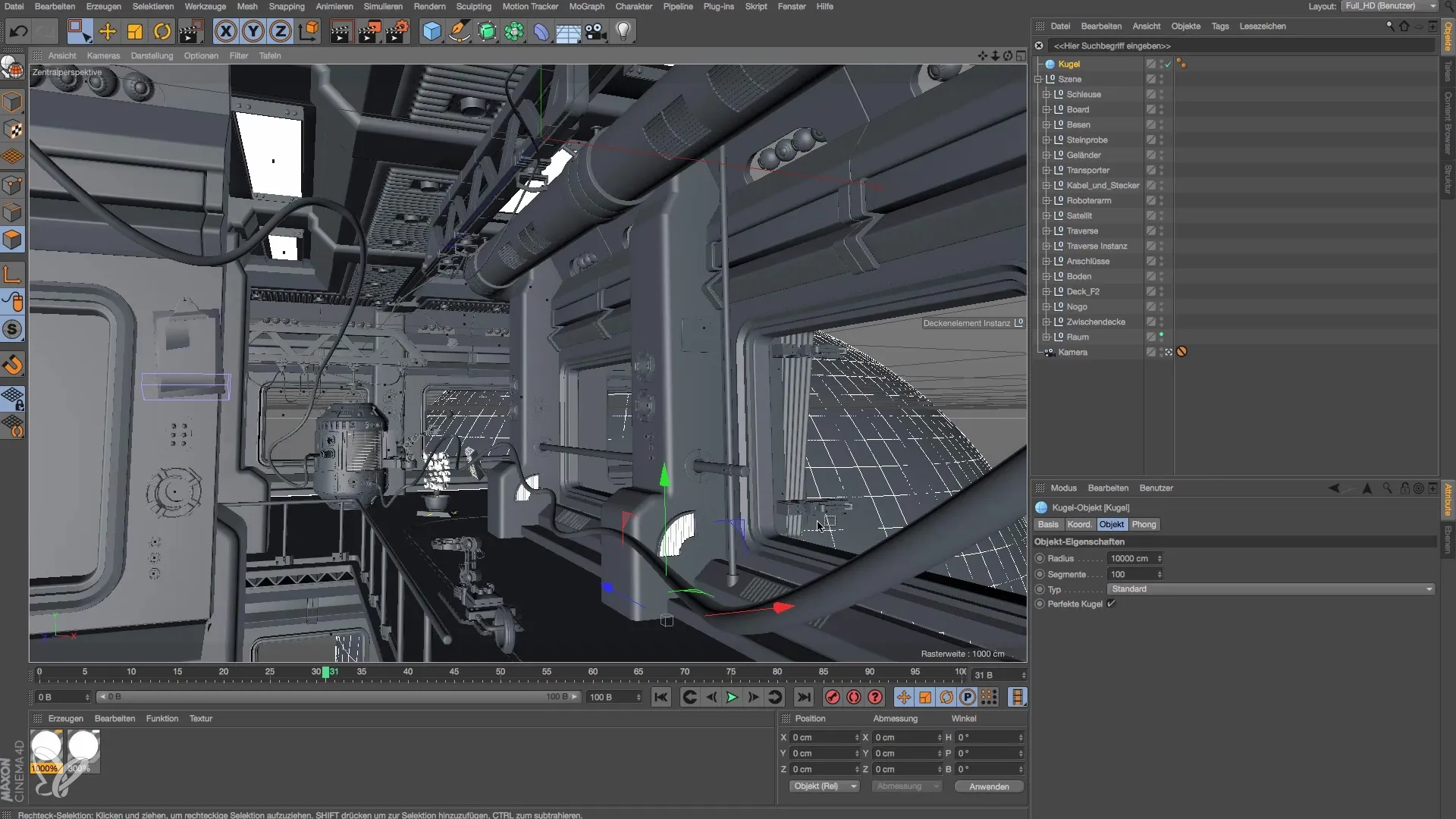
Task: Open the MoGraph menu
Action: (x=587, y=6)
